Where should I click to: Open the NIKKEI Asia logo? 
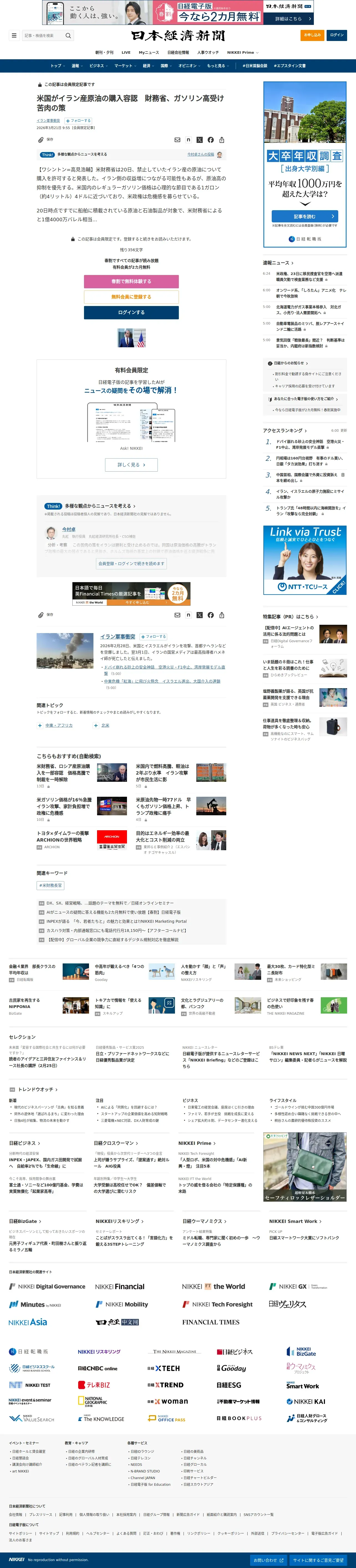pos(28,1322)
